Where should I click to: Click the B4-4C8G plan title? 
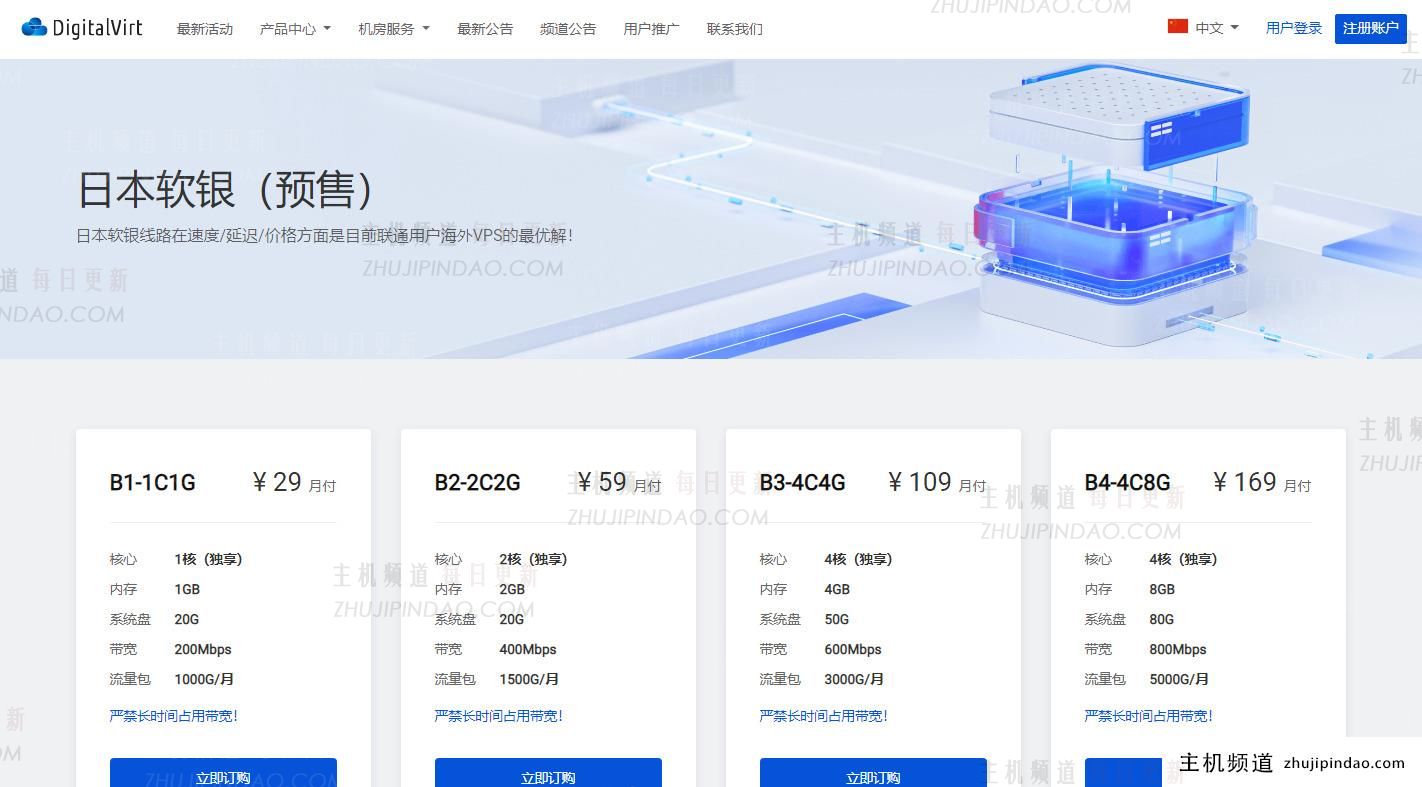1128,483
